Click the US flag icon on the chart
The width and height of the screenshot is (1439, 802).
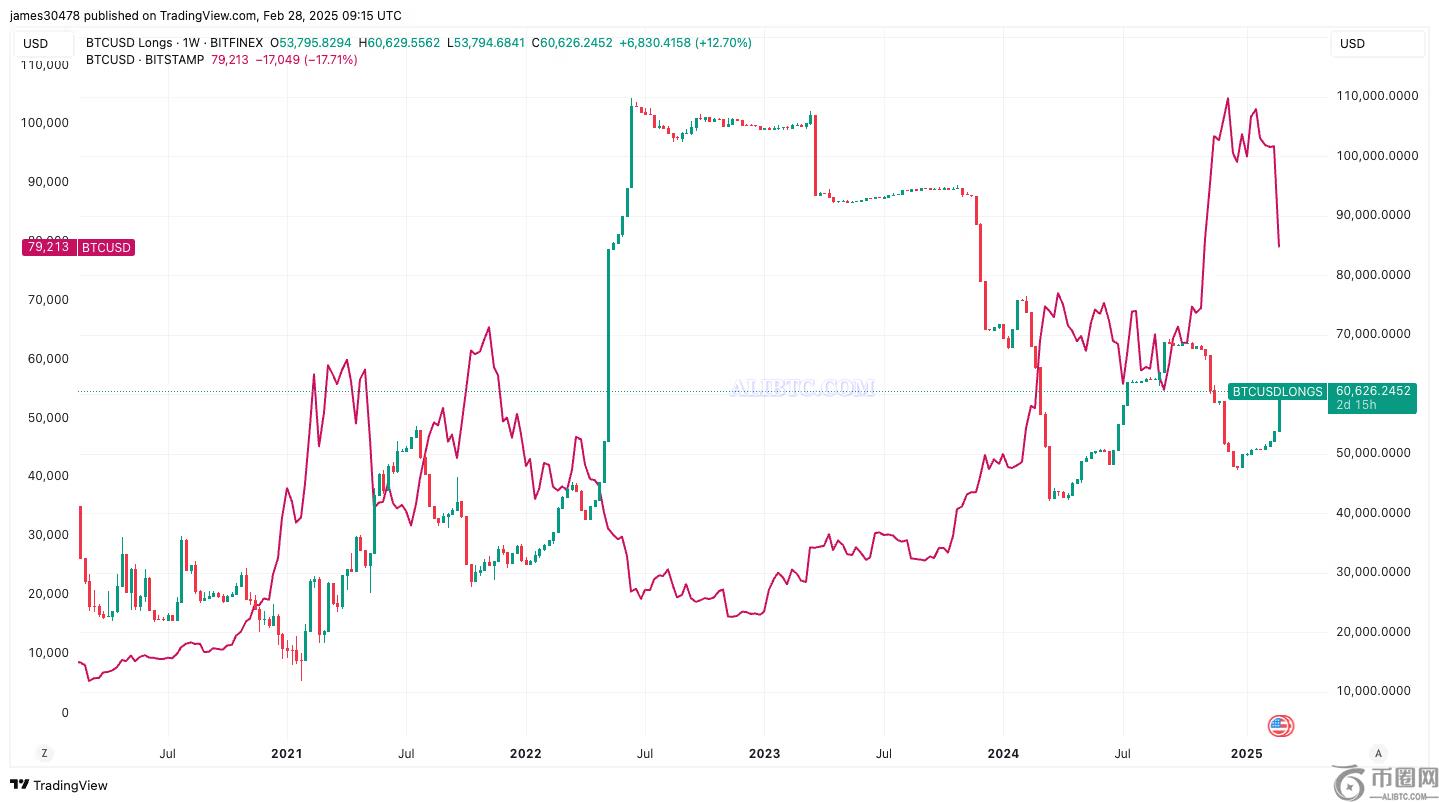click(x=1280, y=726)
